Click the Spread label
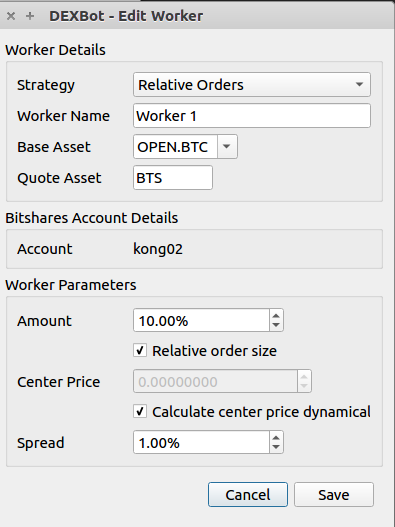The width and height of the screenshot is (395, 527). (x=40, y=443)
